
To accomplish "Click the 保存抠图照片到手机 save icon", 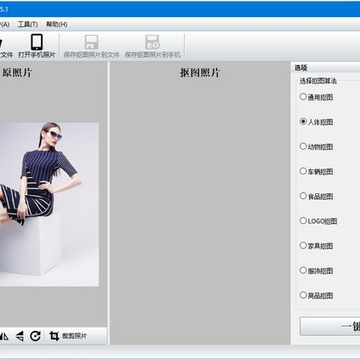I will click(x=152, y=42).
